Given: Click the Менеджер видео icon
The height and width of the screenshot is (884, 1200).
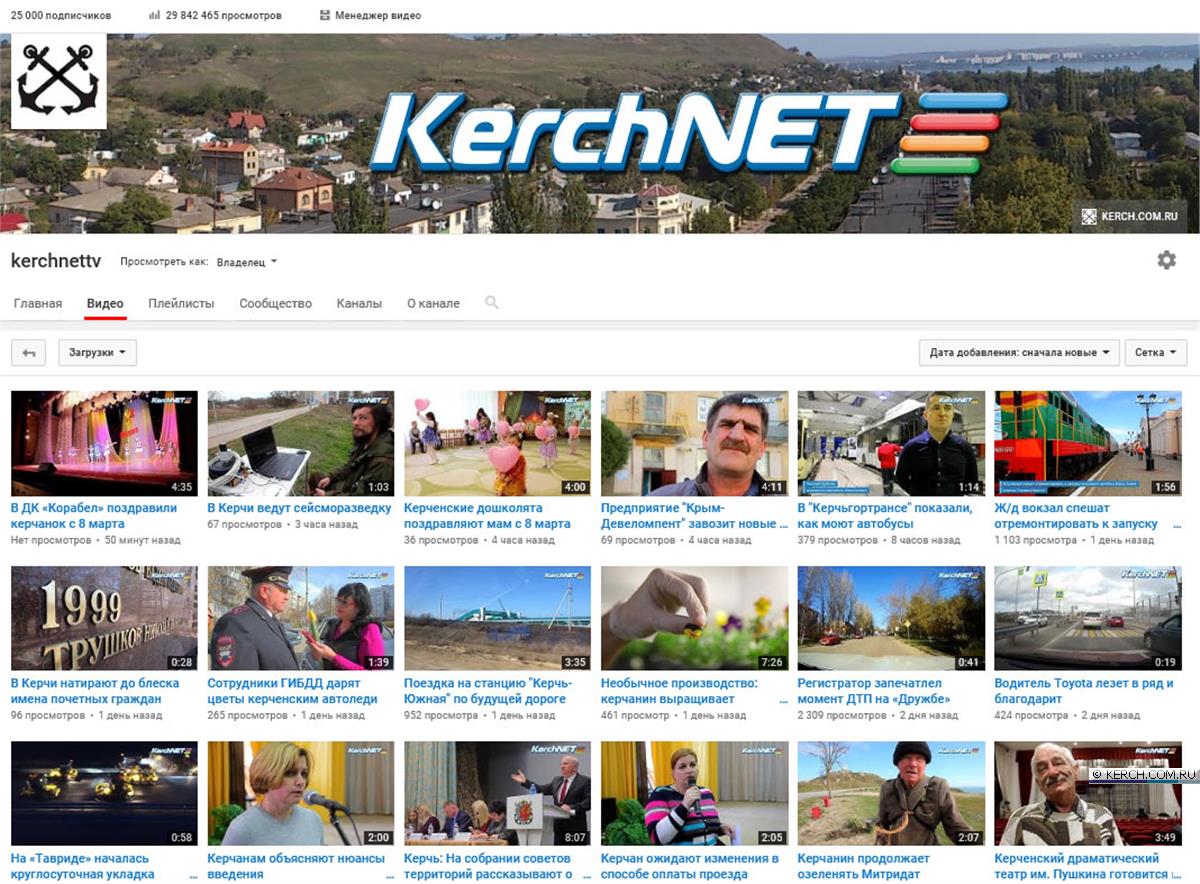Looking at the screenshot, I should click(326, 16).
